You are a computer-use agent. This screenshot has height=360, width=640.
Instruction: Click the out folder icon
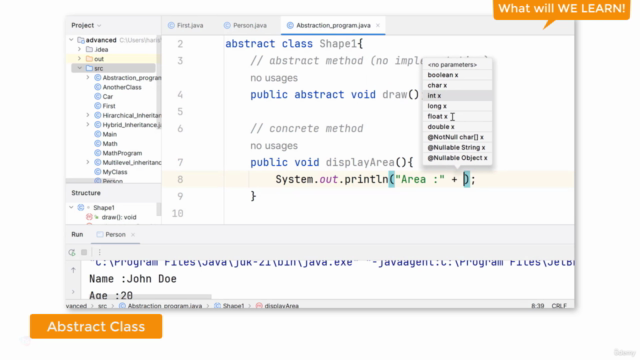tap(89, 59)
